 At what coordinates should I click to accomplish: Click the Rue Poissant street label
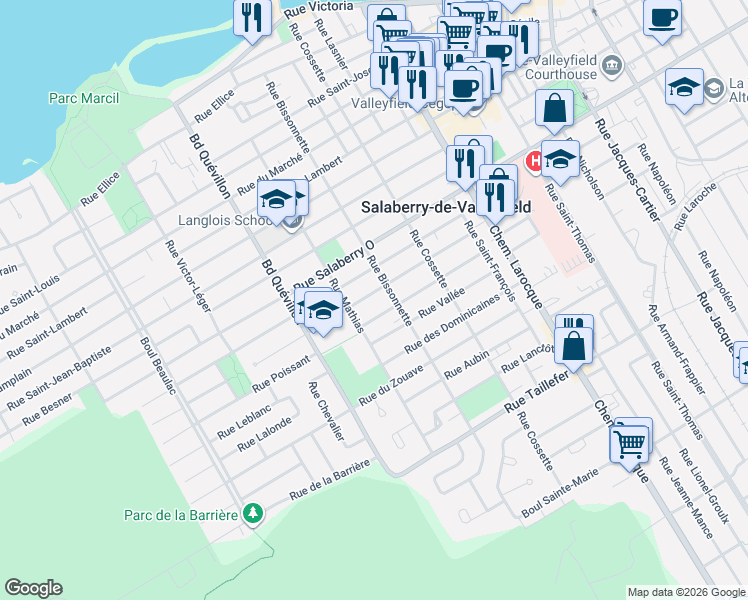pos(281,374)
